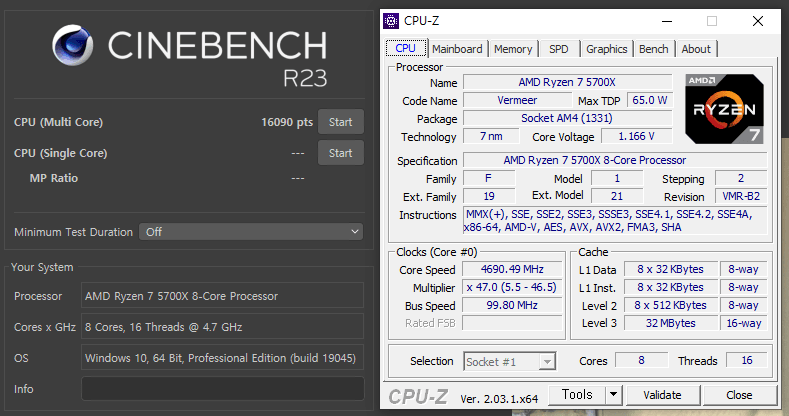Click the Family value F
The width and height of the screenshot is (789, 416).
489,178
